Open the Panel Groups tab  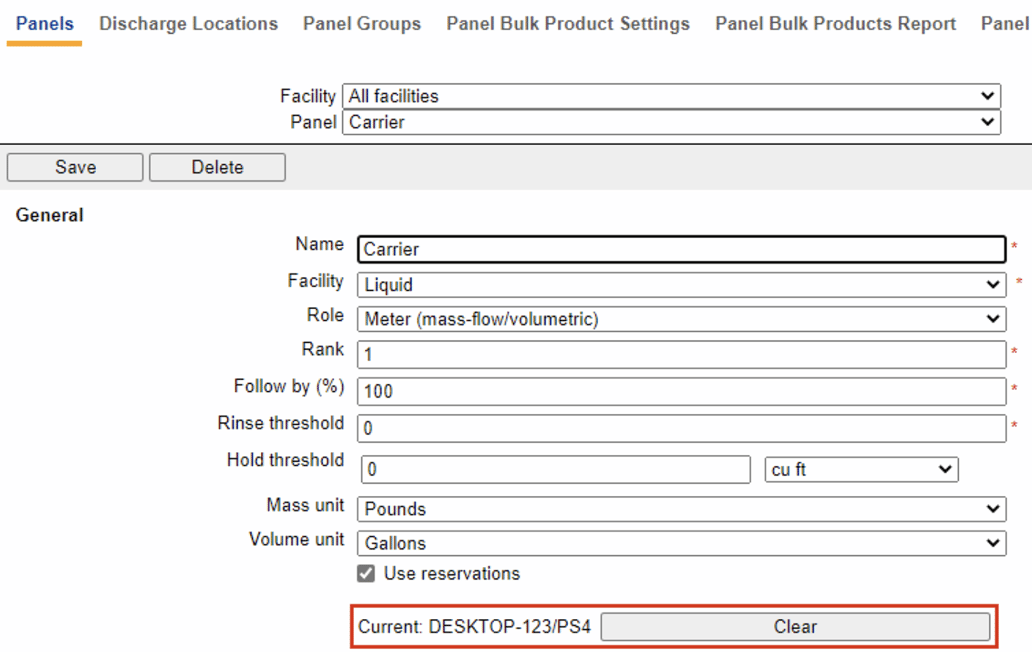point(361,23)
